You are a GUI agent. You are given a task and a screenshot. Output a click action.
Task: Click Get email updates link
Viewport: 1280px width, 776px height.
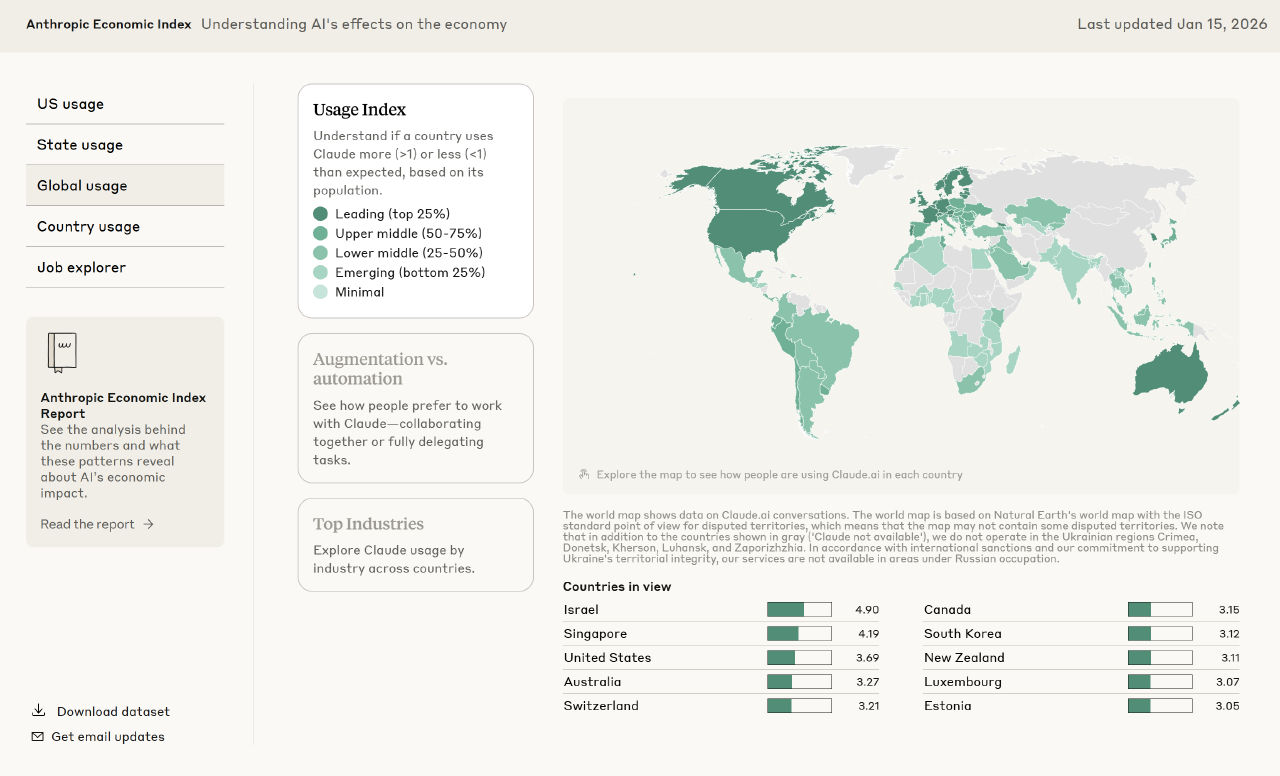(108, 737)
